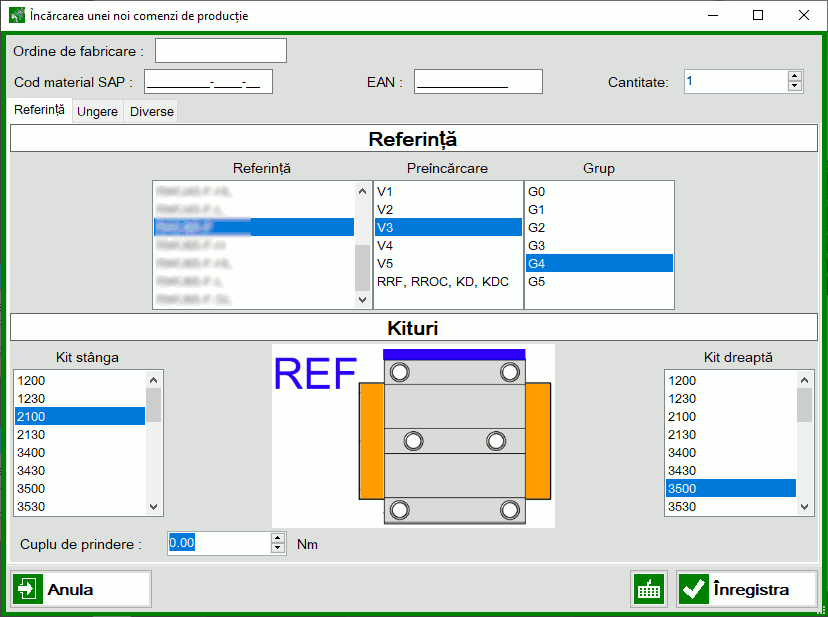Select 1230 in Kit dreaptă list
The width and height of the screenshot is (828, 617).
point(730,398)
